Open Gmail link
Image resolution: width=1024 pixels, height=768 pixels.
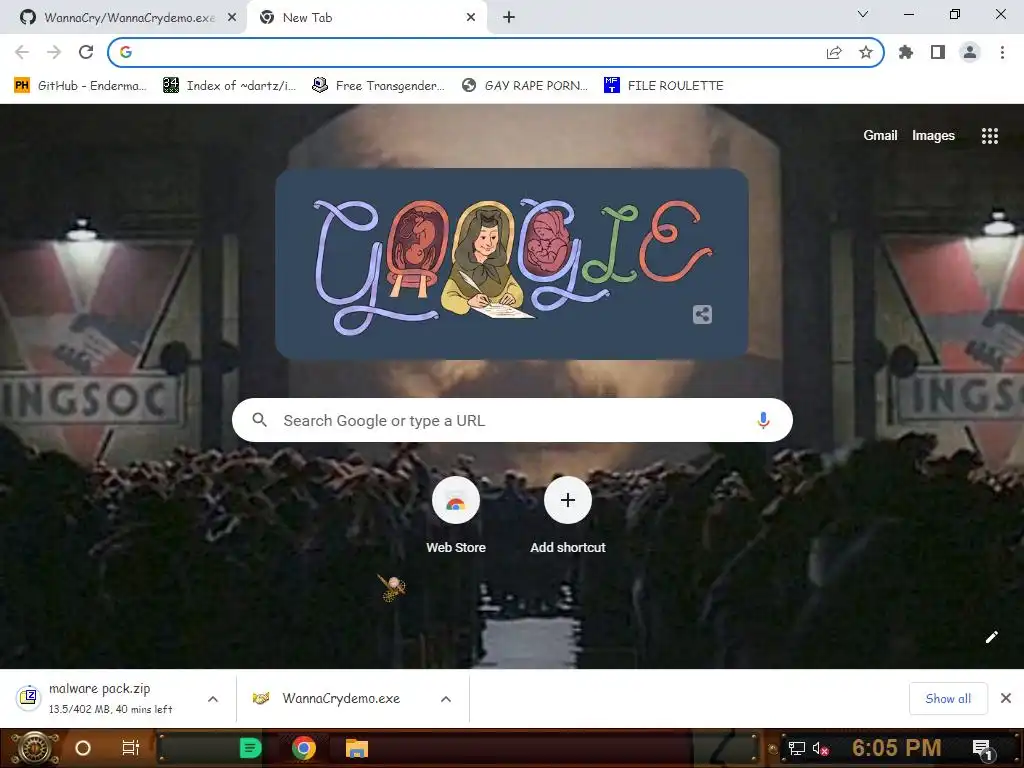(880, 135)
